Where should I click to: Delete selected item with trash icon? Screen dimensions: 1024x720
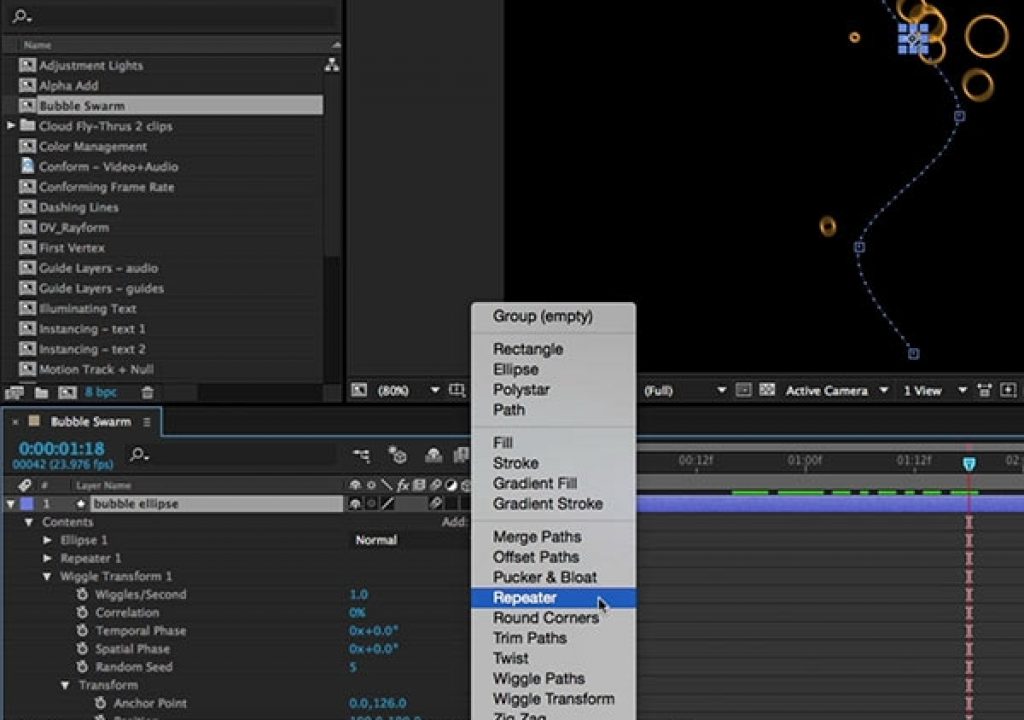(x=148, y=393)
